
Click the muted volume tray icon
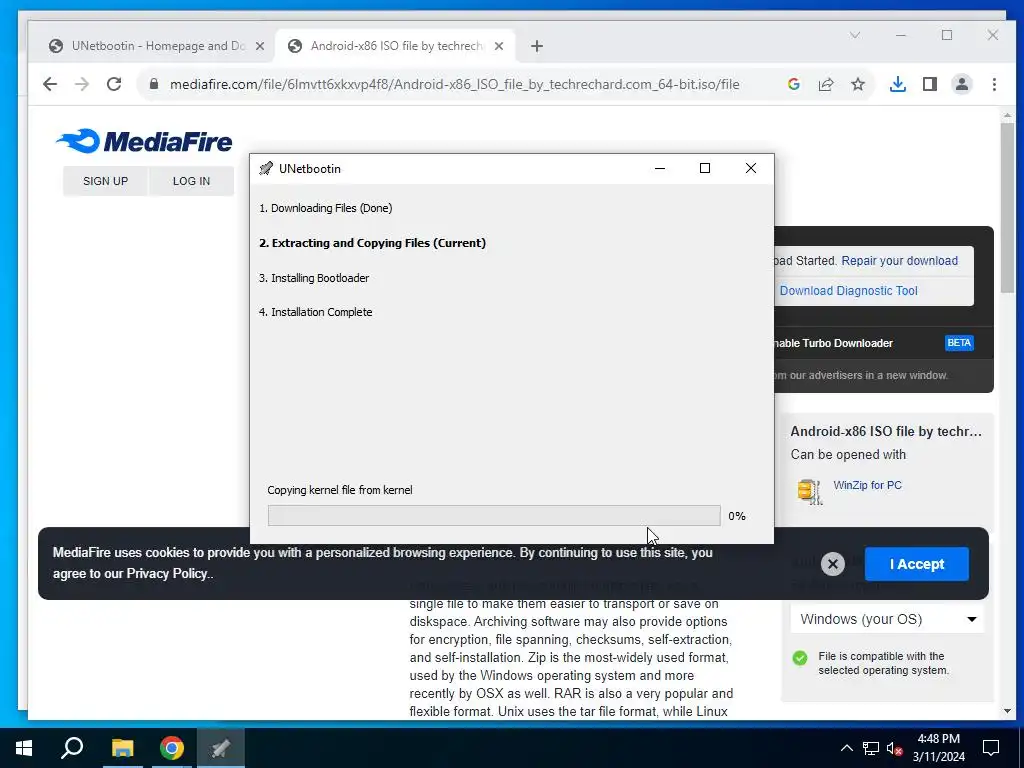pyautogui.click(x=894, y=748)
